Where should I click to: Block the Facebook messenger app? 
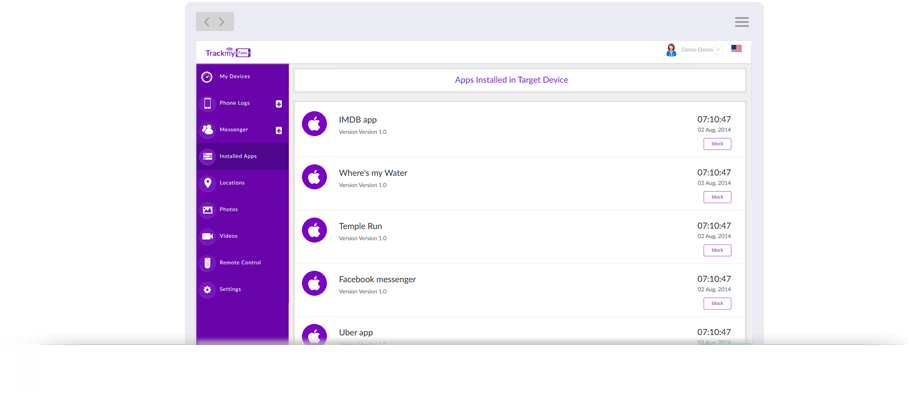click(x=717, y=304)
